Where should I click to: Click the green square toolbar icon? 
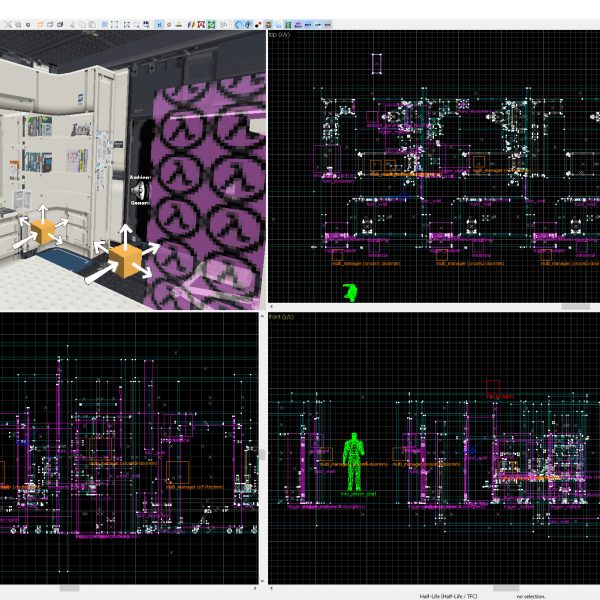coord(211,24)
